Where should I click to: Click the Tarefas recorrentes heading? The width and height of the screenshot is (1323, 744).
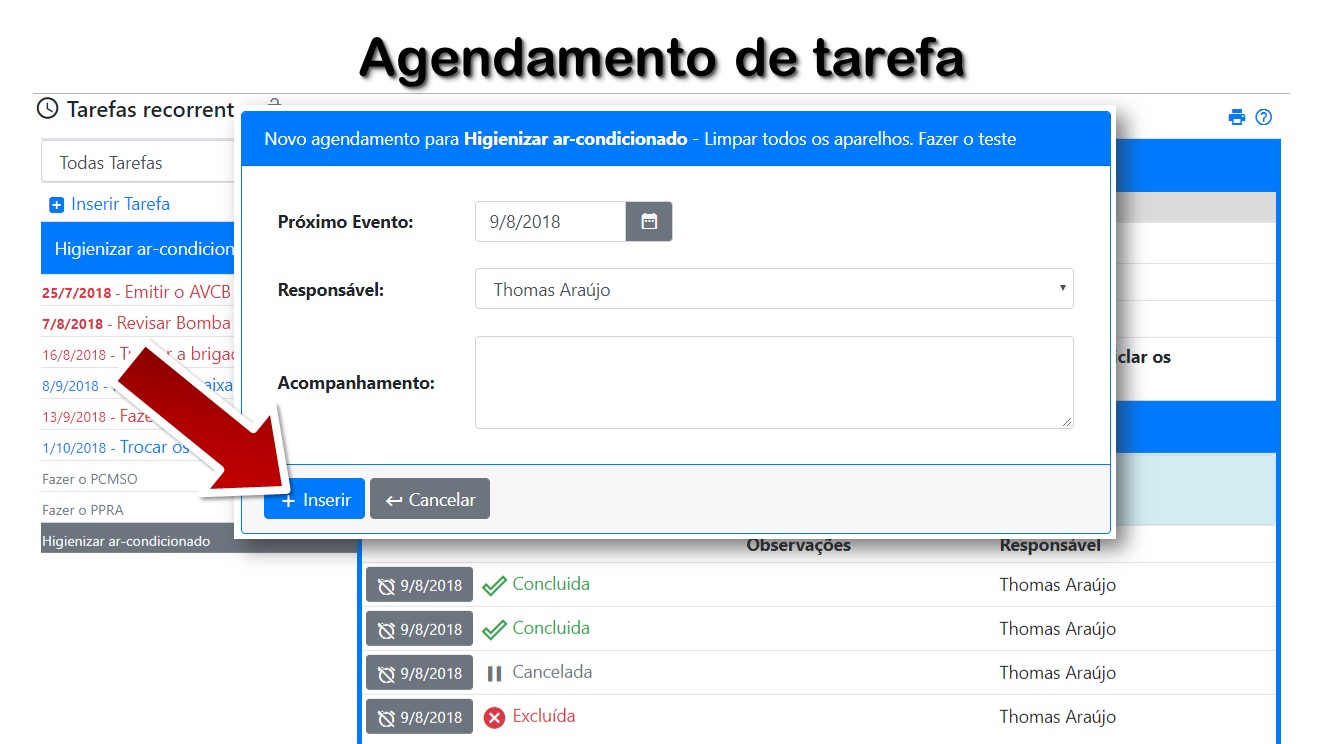point(150,109)
